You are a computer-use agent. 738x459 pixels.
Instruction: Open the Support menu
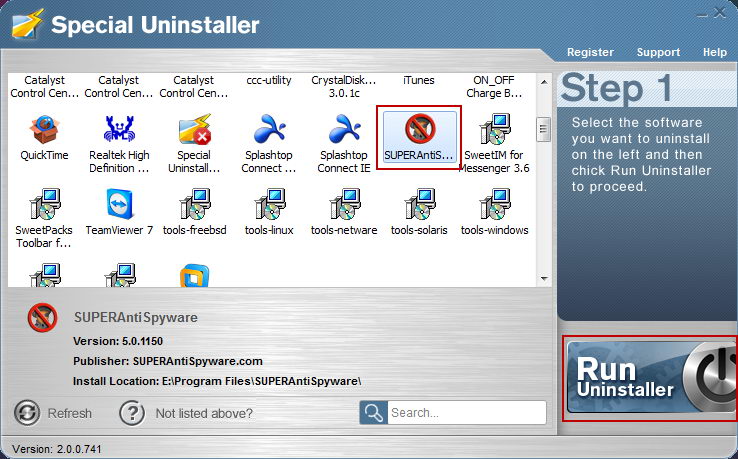click(x=658, y=52)
